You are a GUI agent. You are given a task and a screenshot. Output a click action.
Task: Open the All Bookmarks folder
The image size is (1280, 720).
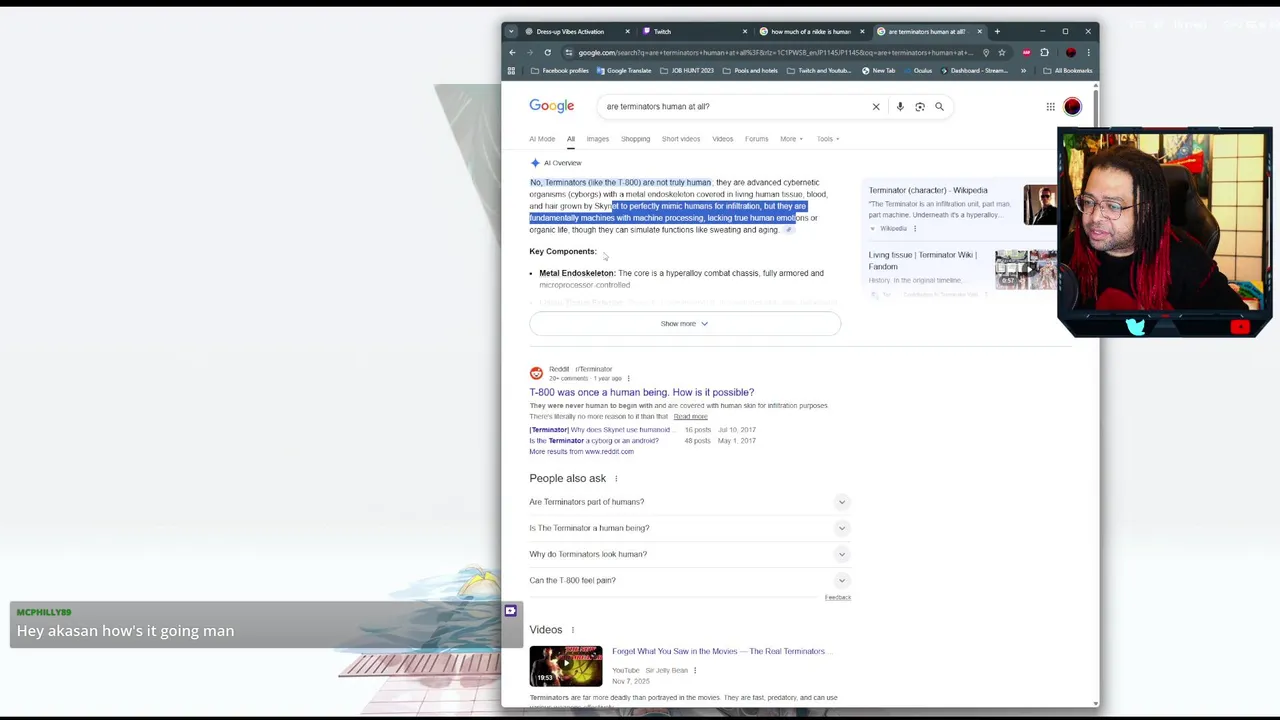pos(1068,71)
